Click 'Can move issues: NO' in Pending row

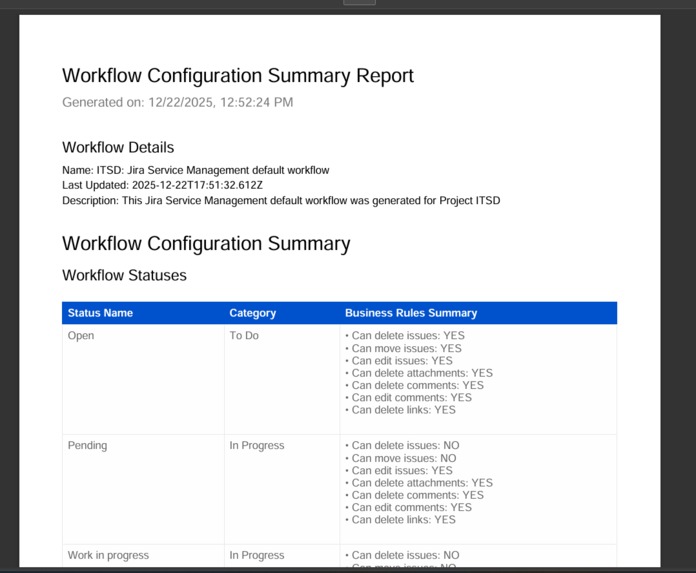coord(400,458)
